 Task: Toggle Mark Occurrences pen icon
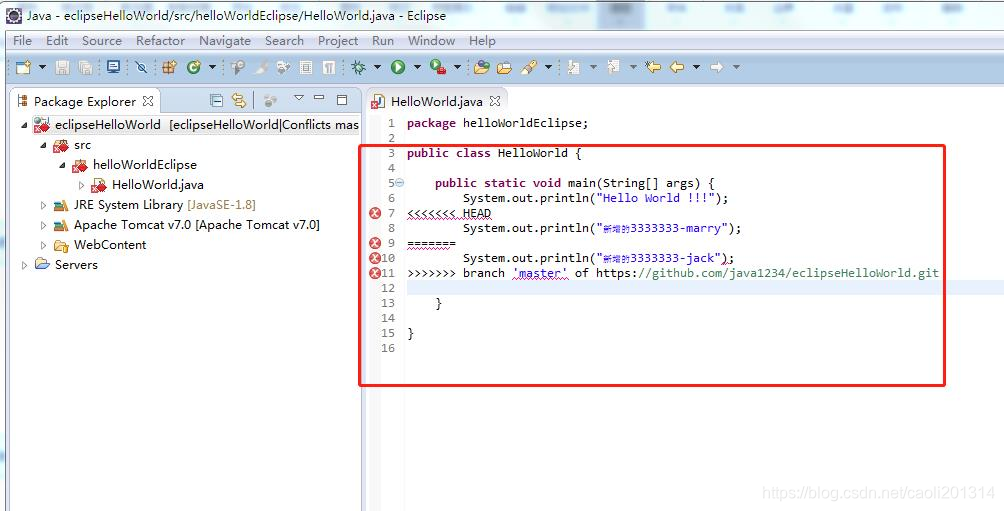point(261,67)
